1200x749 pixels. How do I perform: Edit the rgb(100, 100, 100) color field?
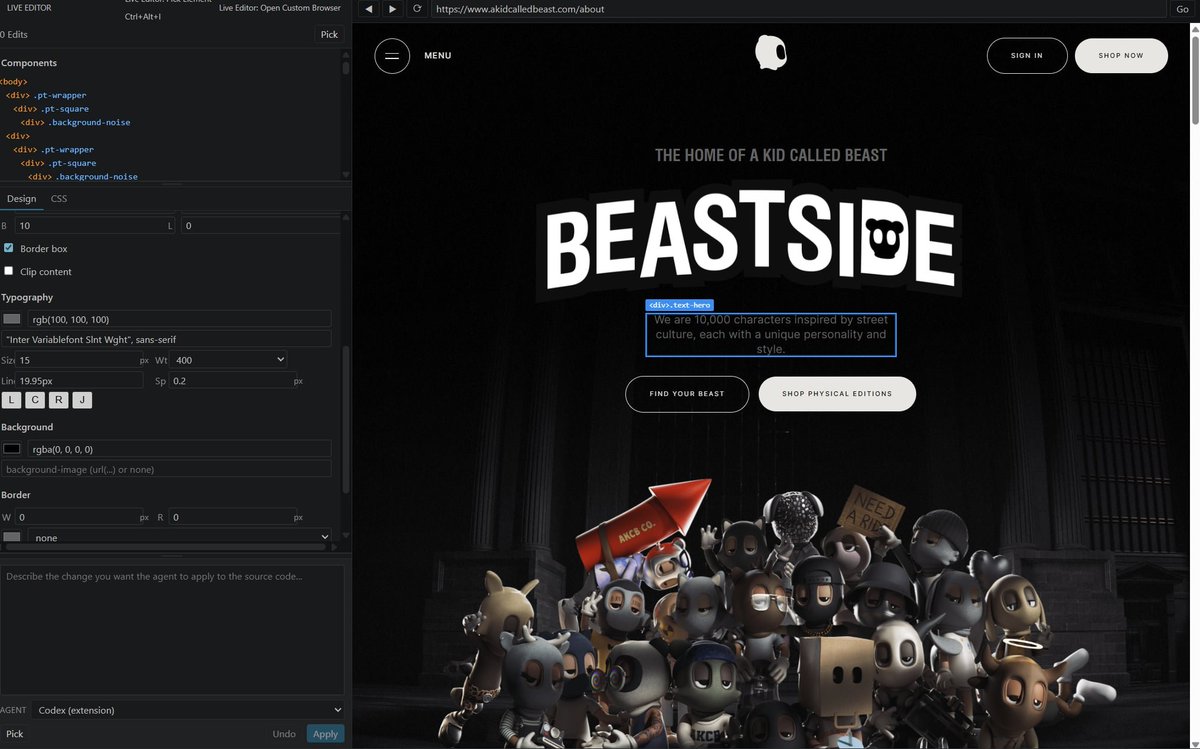pyautogui.click(x=179, y=318)
